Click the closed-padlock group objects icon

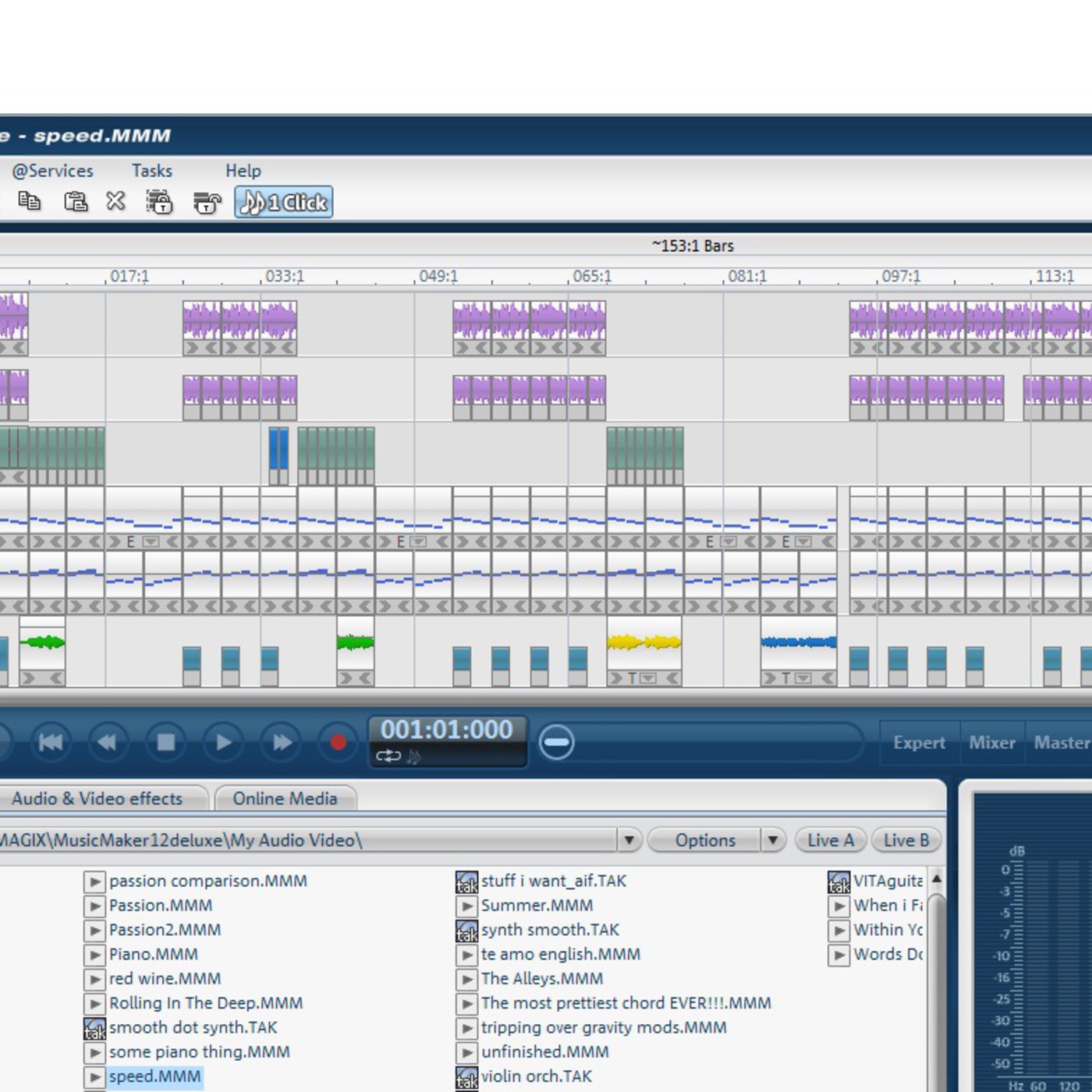pos(160,203)
